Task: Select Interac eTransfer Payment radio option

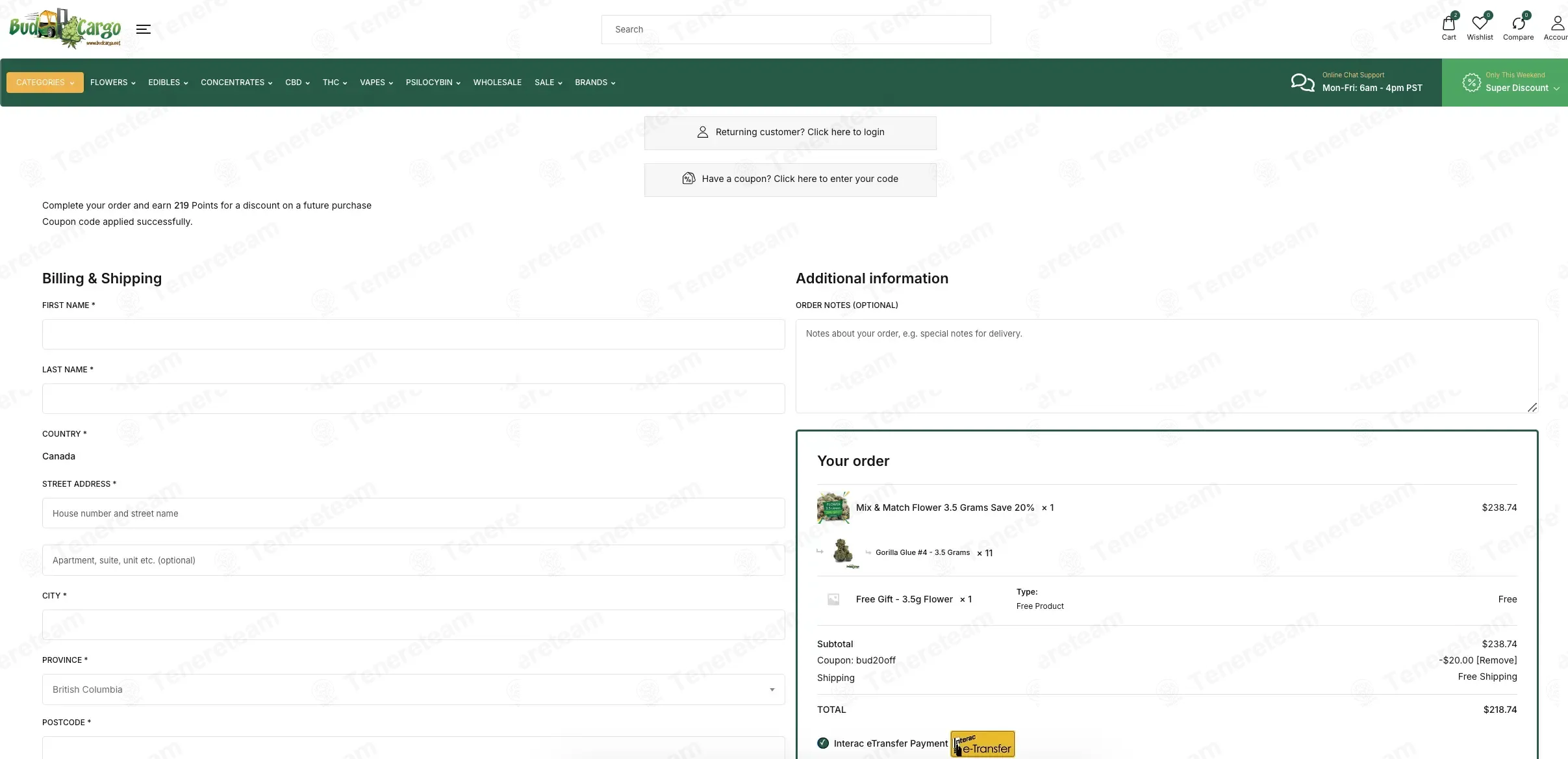Action: 823,743
